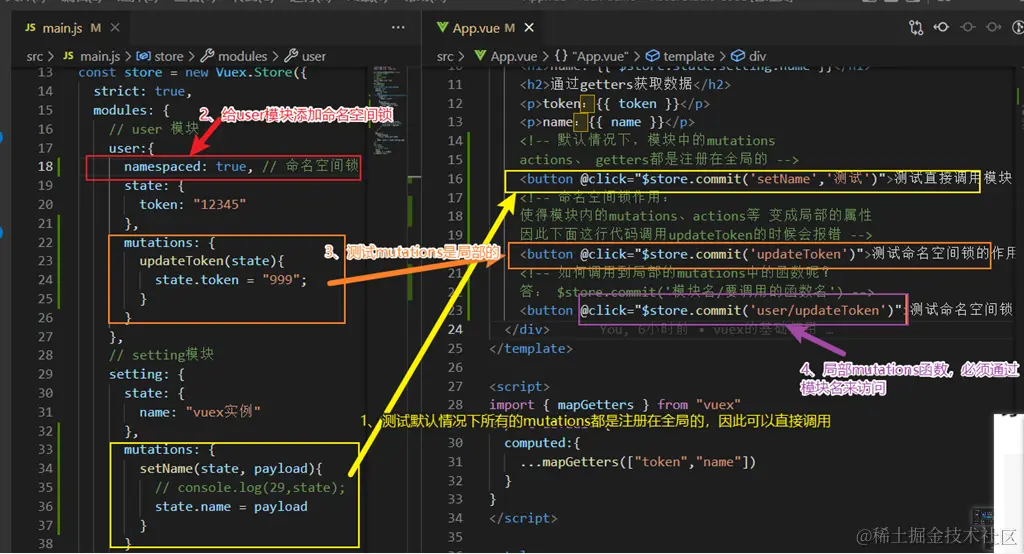The width and height of the screenshot is (1024, 554).
Task: Click the h2 '通过getters获取数据' line
Action: (625, 84)
